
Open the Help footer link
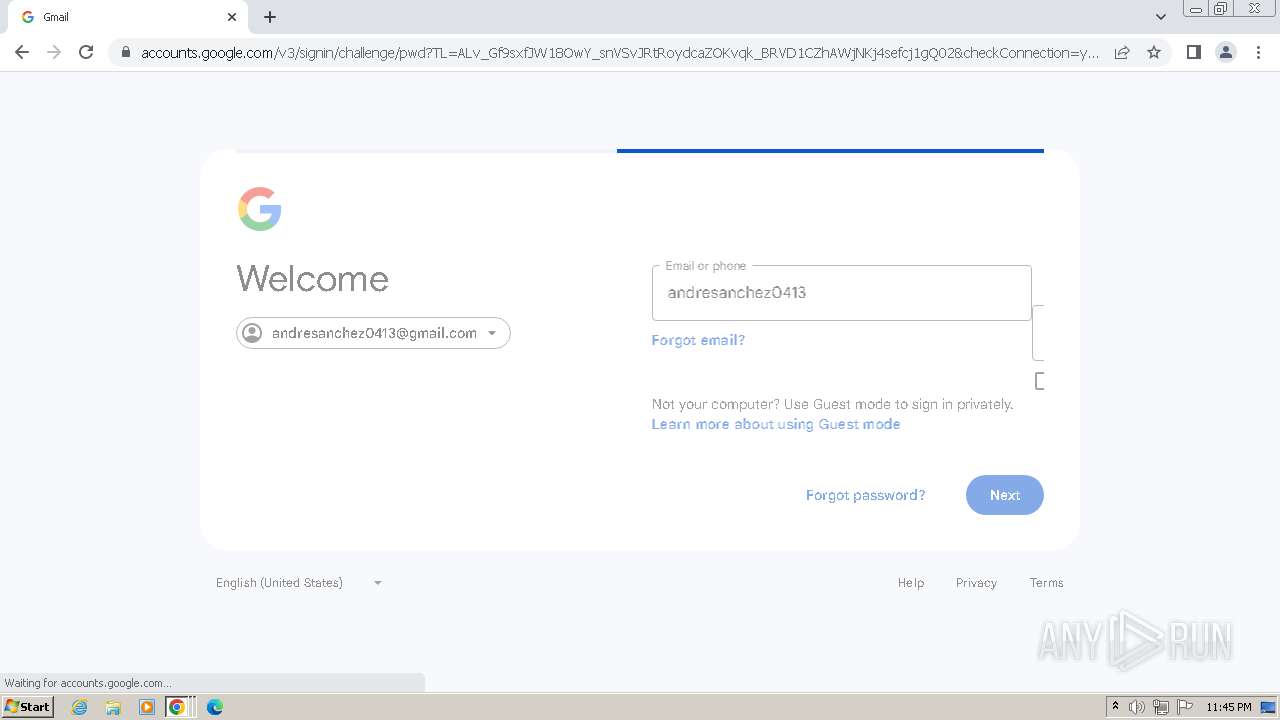click(x=911, y=583)
